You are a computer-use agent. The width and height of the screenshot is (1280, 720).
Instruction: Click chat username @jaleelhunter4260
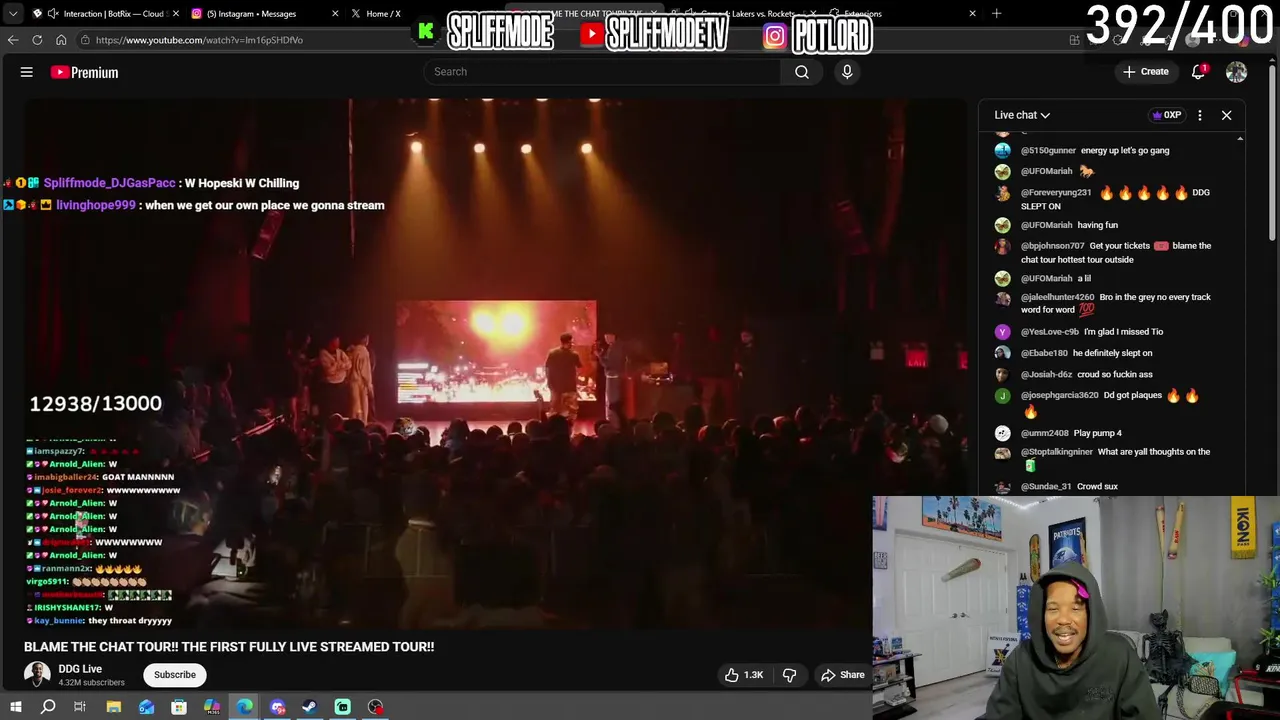click(x=1057, y=297)
